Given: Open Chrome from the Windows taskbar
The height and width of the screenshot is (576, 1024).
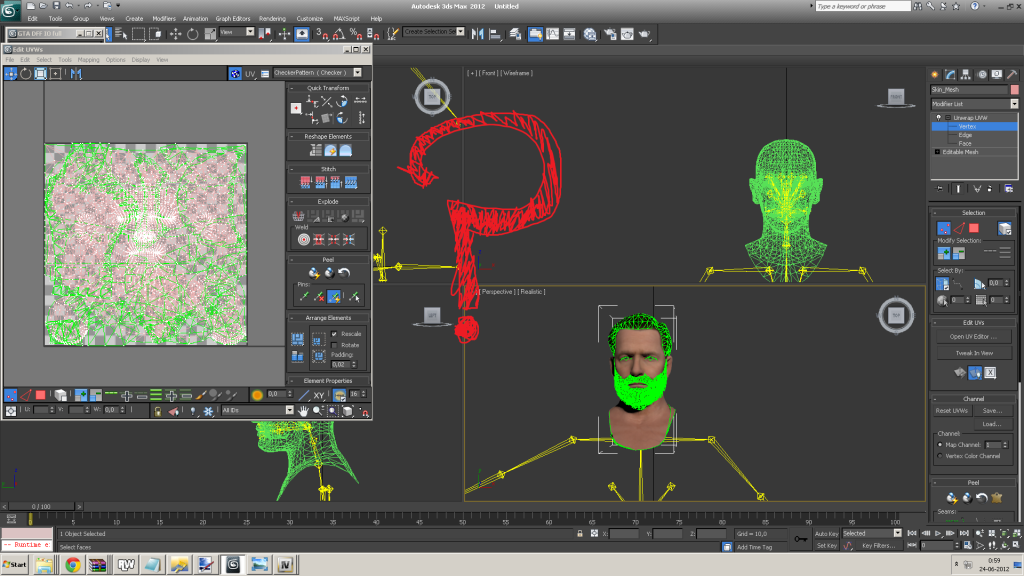Looking at the screenshot, I should point(72,565).
